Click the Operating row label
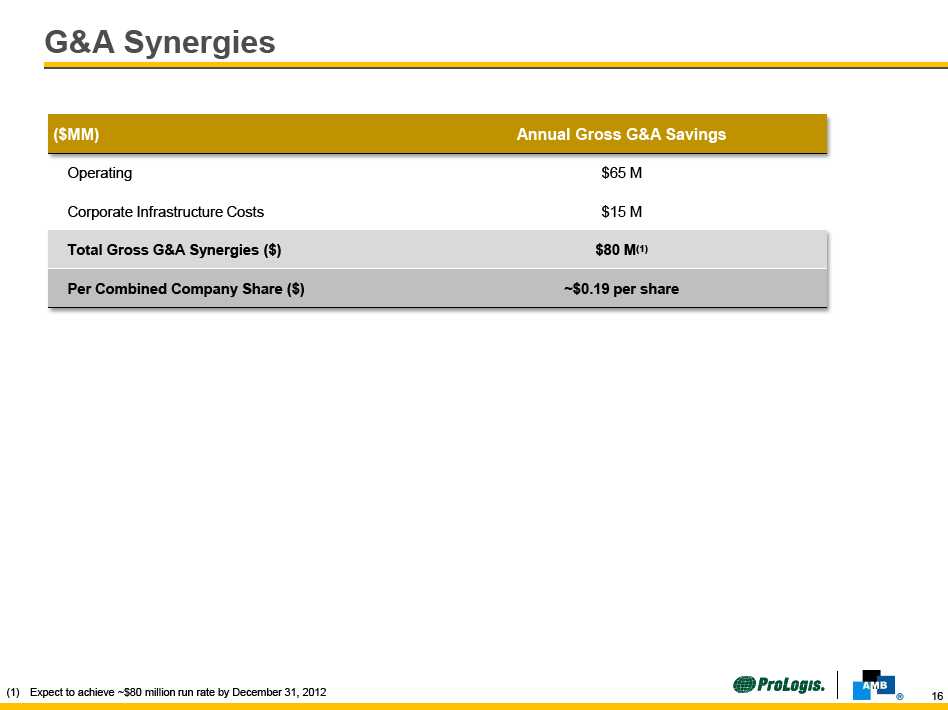Viewport: 948px width, 710px height. pos(99,173)
